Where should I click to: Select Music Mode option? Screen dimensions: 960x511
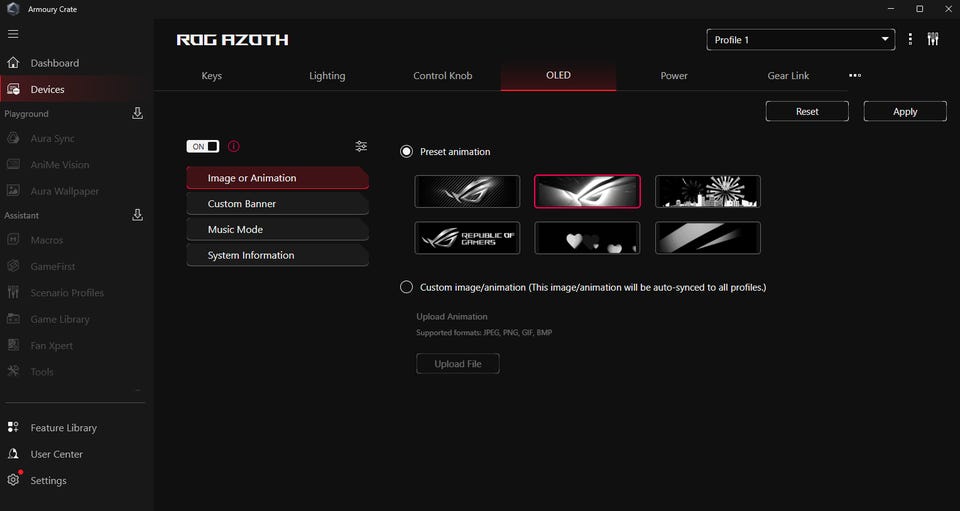click(277, 229)
